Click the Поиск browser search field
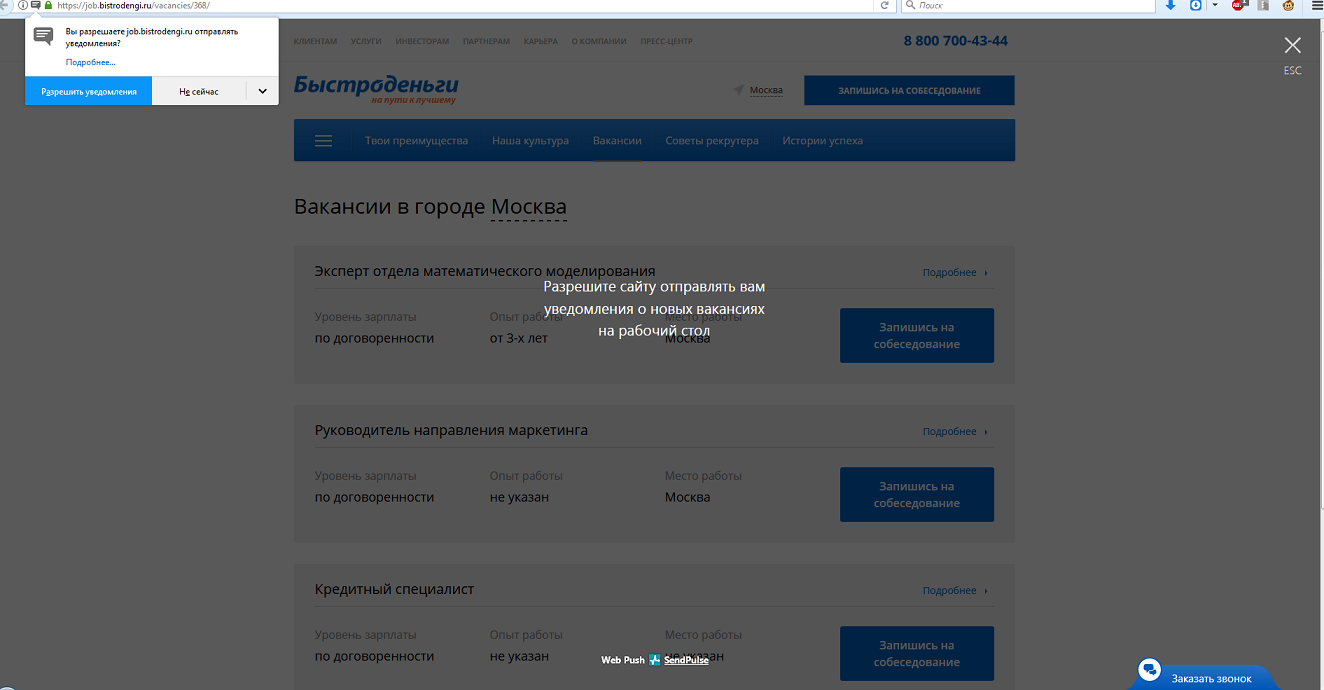 click(1027, 5)
